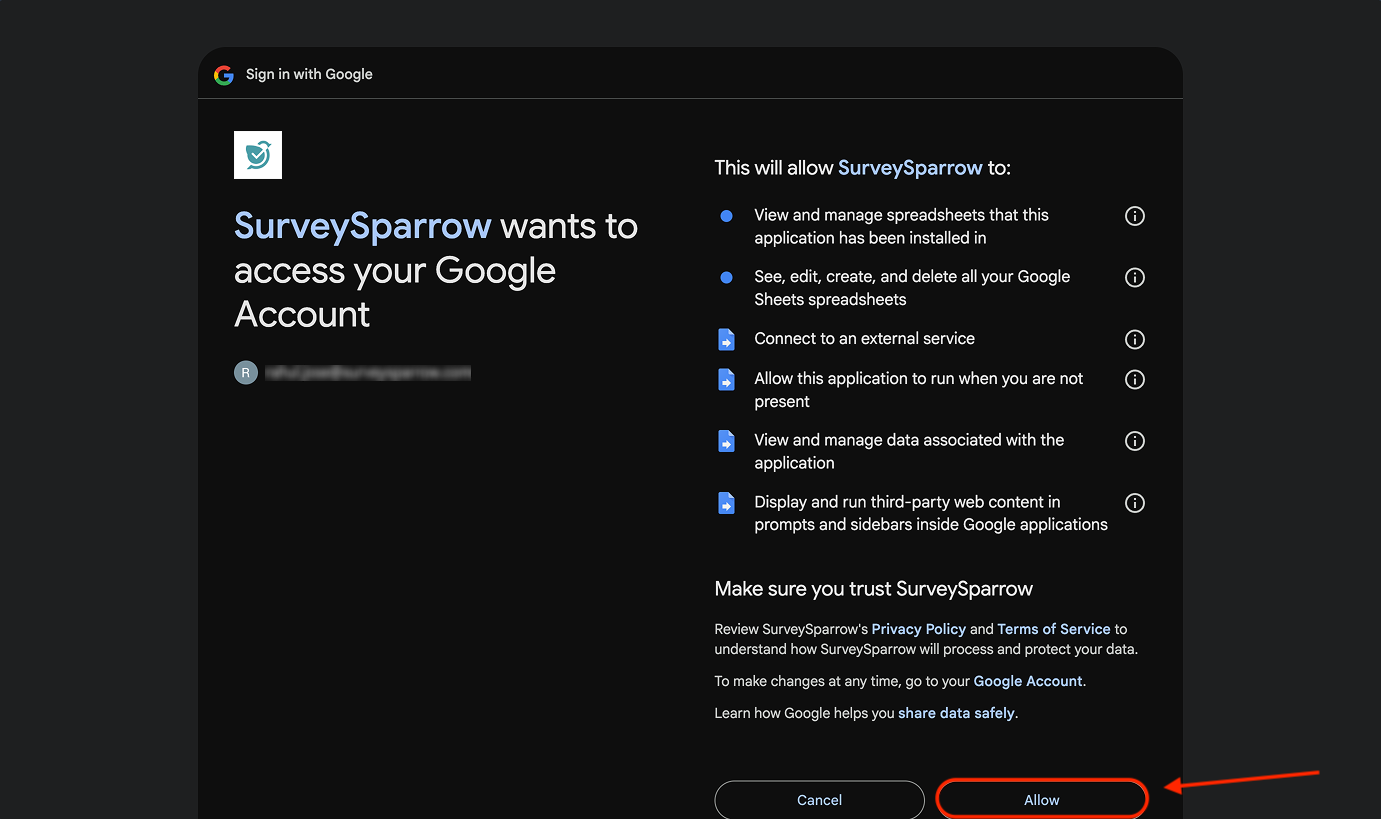
Task: Click the blurred account email address
Action: (367, 373)
